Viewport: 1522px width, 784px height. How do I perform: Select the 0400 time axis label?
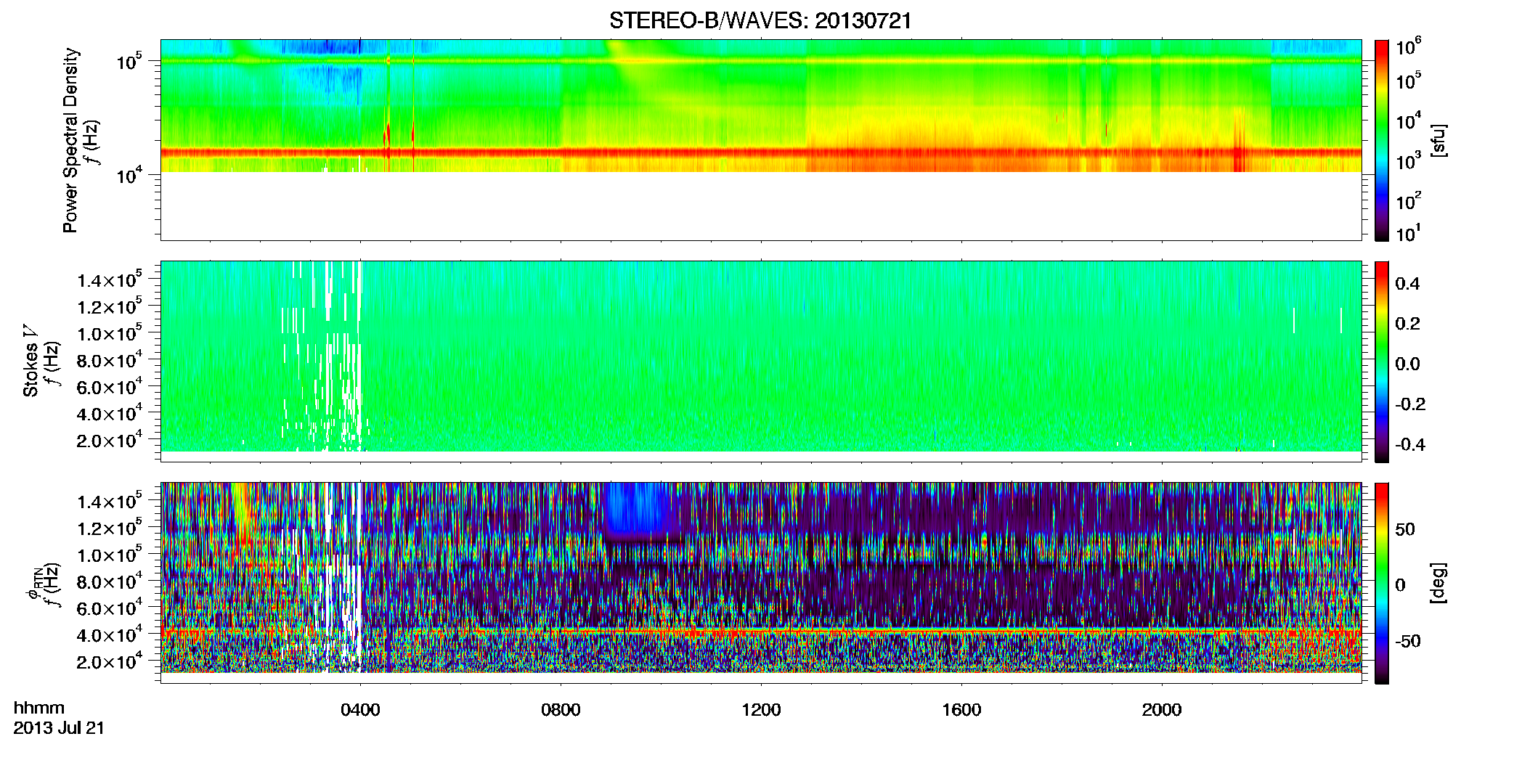360,709
